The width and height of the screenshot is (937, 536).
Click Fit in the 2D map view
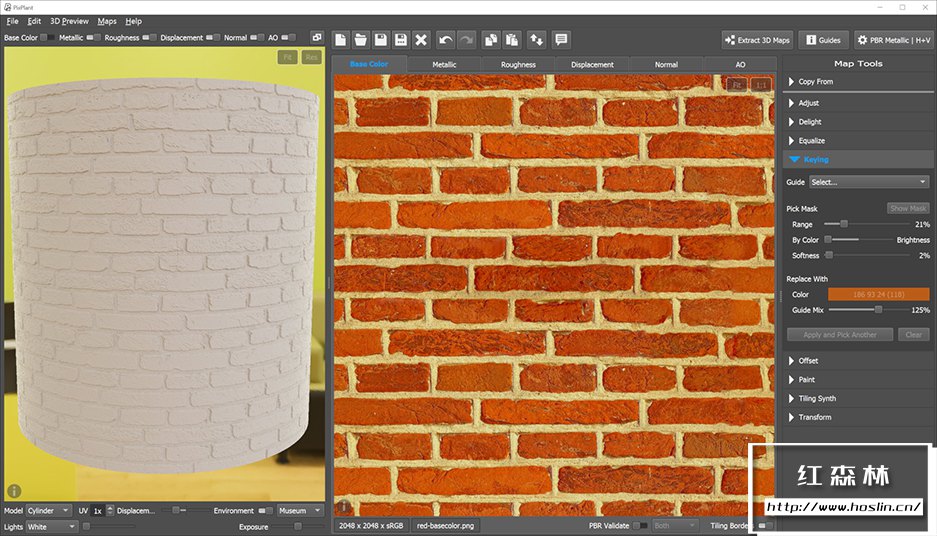tap(737, 85)
